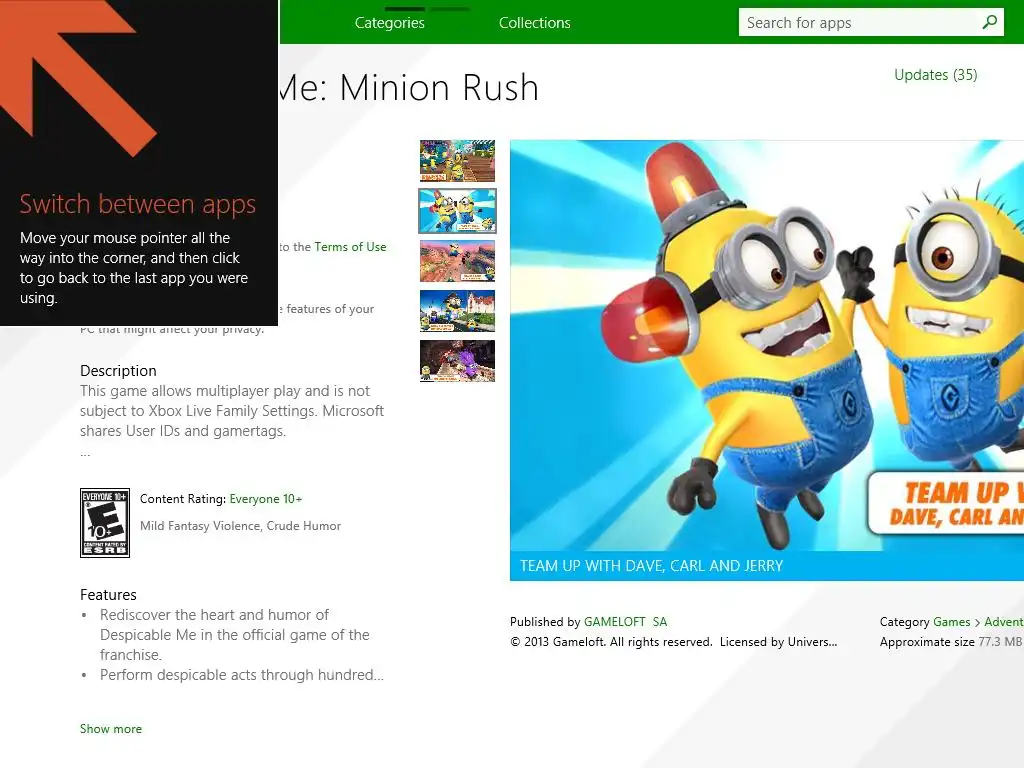The image size is (1024, 768).
Task: Open Updates (35) link
Action: (x=935, y=75)
